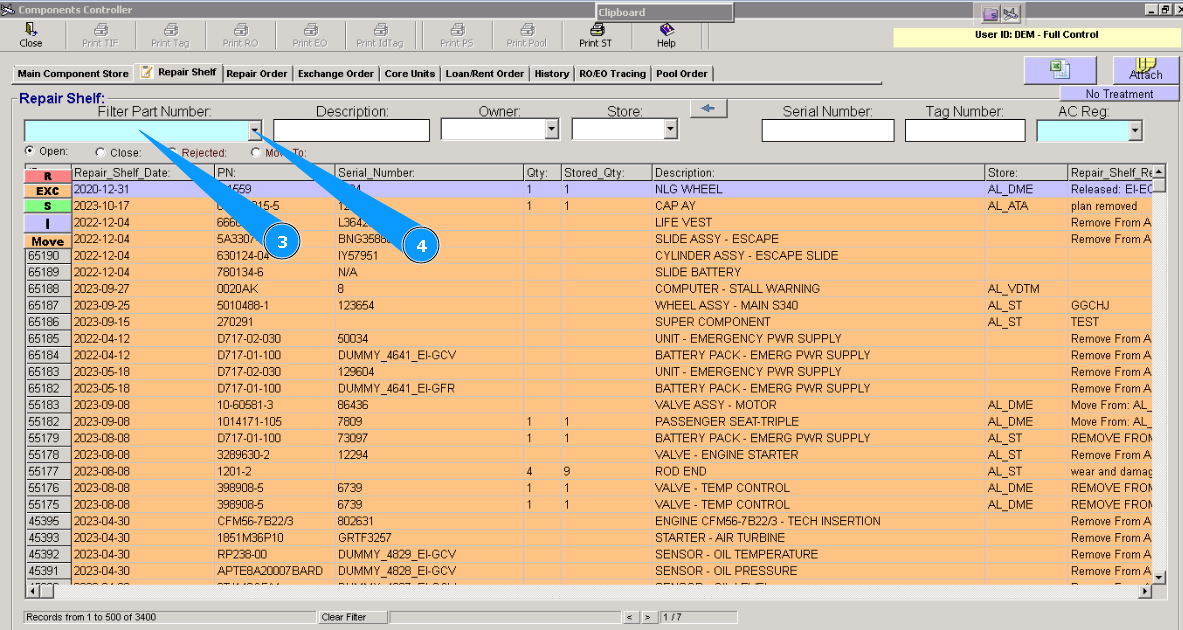Image resolution: width=1183 pixels, height=630 pixels.
Task: Click the Move button in row header
Action: pyautogui.click(x=48, y=241)
